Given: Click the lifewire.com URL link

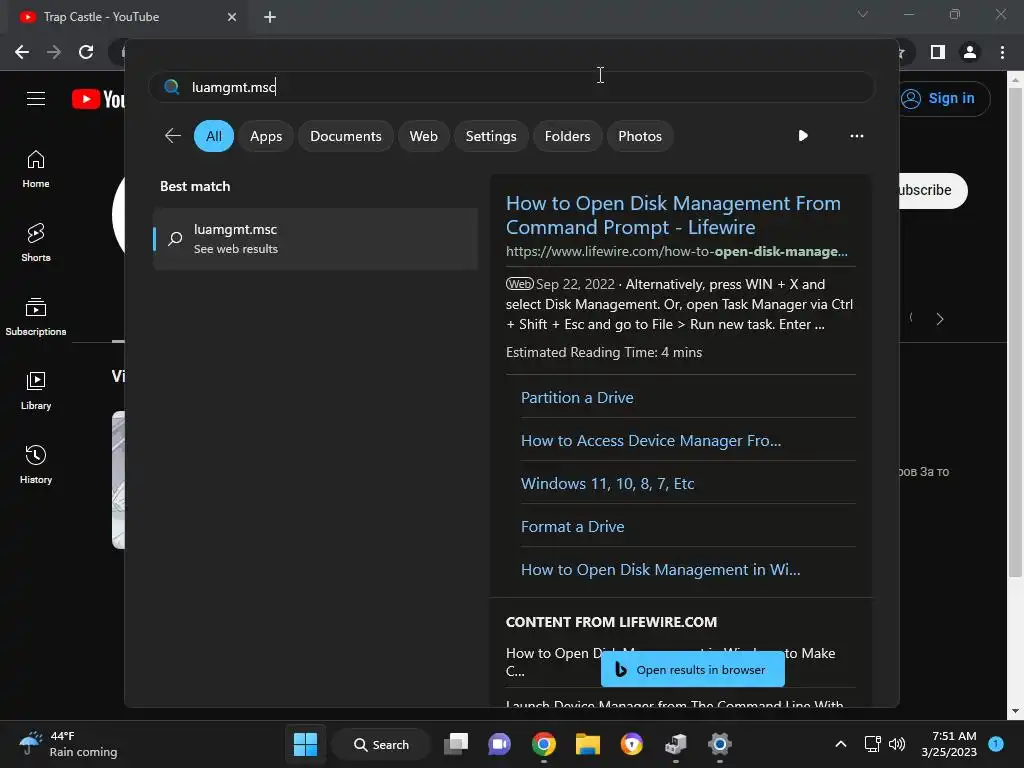Looking at the screenshot, I should pos(677,251).
